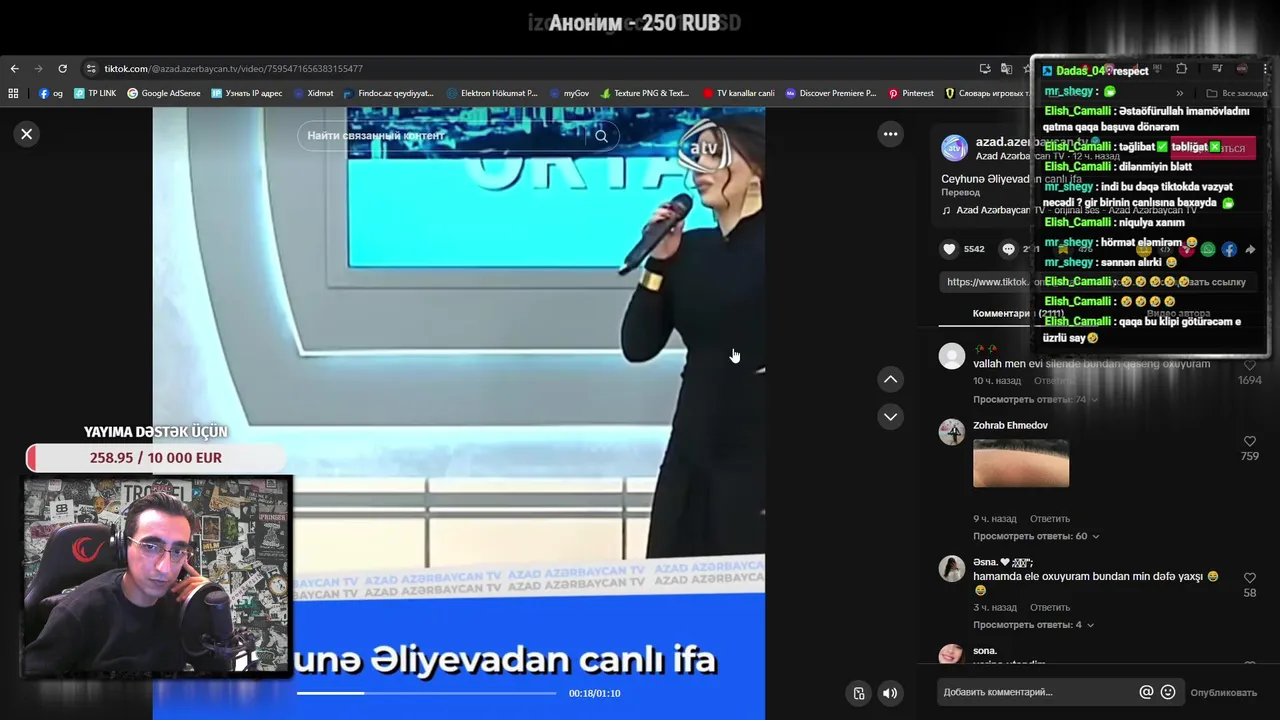
Task: Like the 'vallah men evi silende' comment
Action: point(1249,366)
